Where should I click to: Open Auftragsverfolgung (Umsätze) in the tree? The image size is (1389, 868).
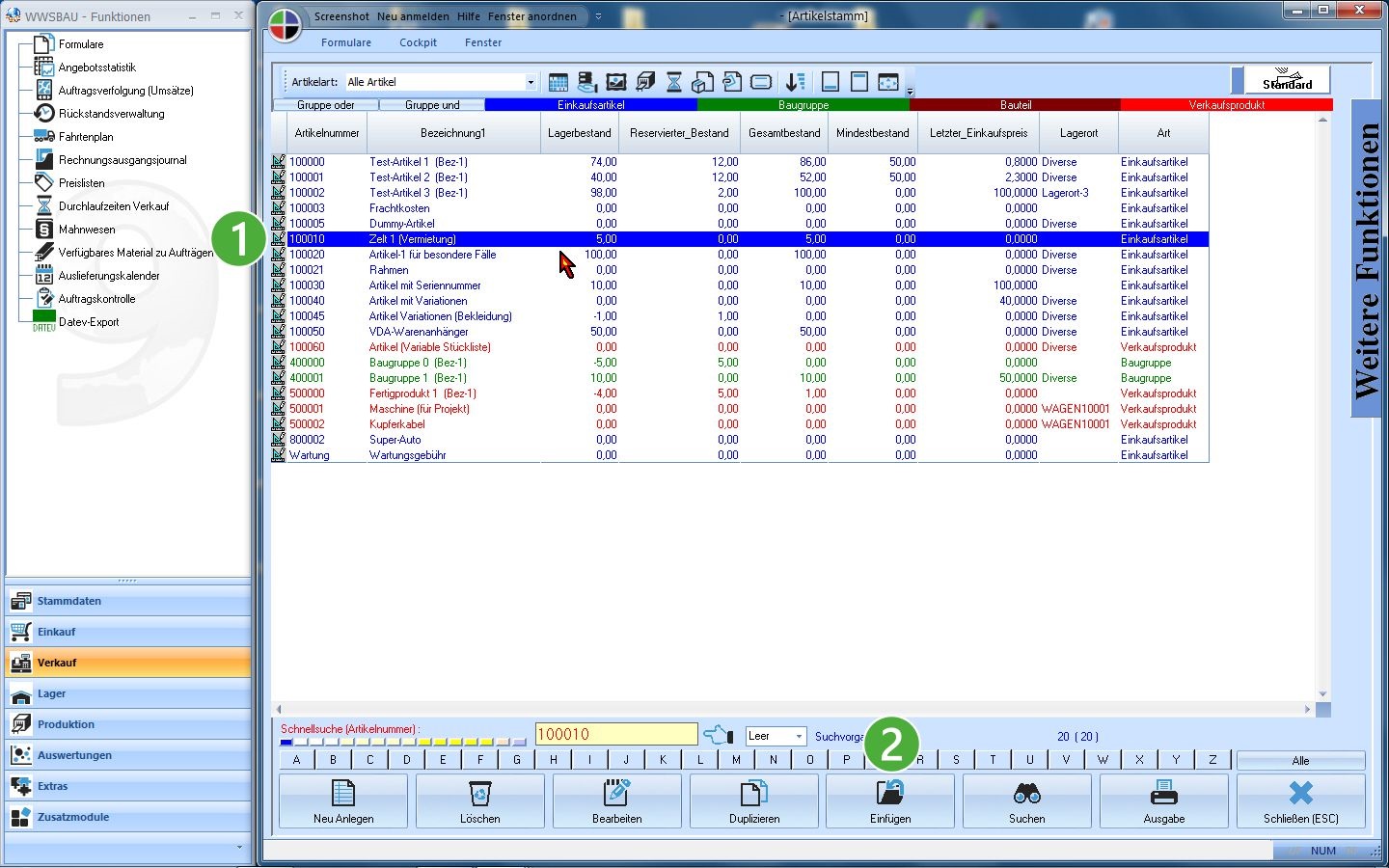125,91
